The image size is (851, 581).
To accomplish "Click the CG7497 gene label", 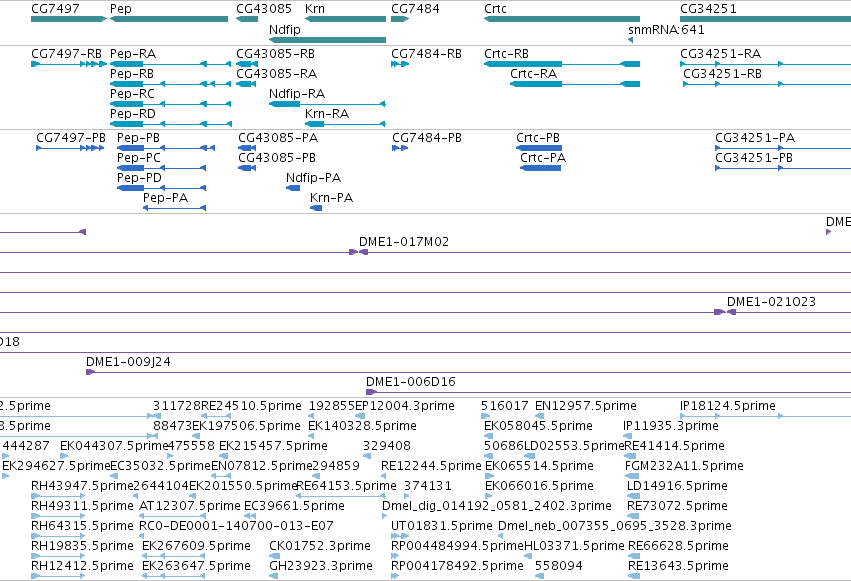I will point(55,9).
